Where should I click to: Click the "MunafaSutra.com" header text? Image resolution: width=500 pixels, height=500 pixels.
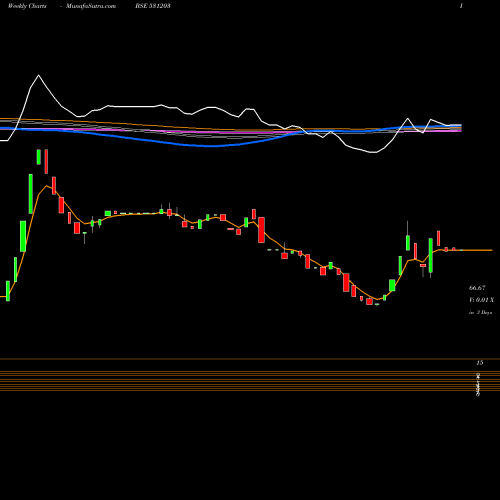tap(91, 6)
